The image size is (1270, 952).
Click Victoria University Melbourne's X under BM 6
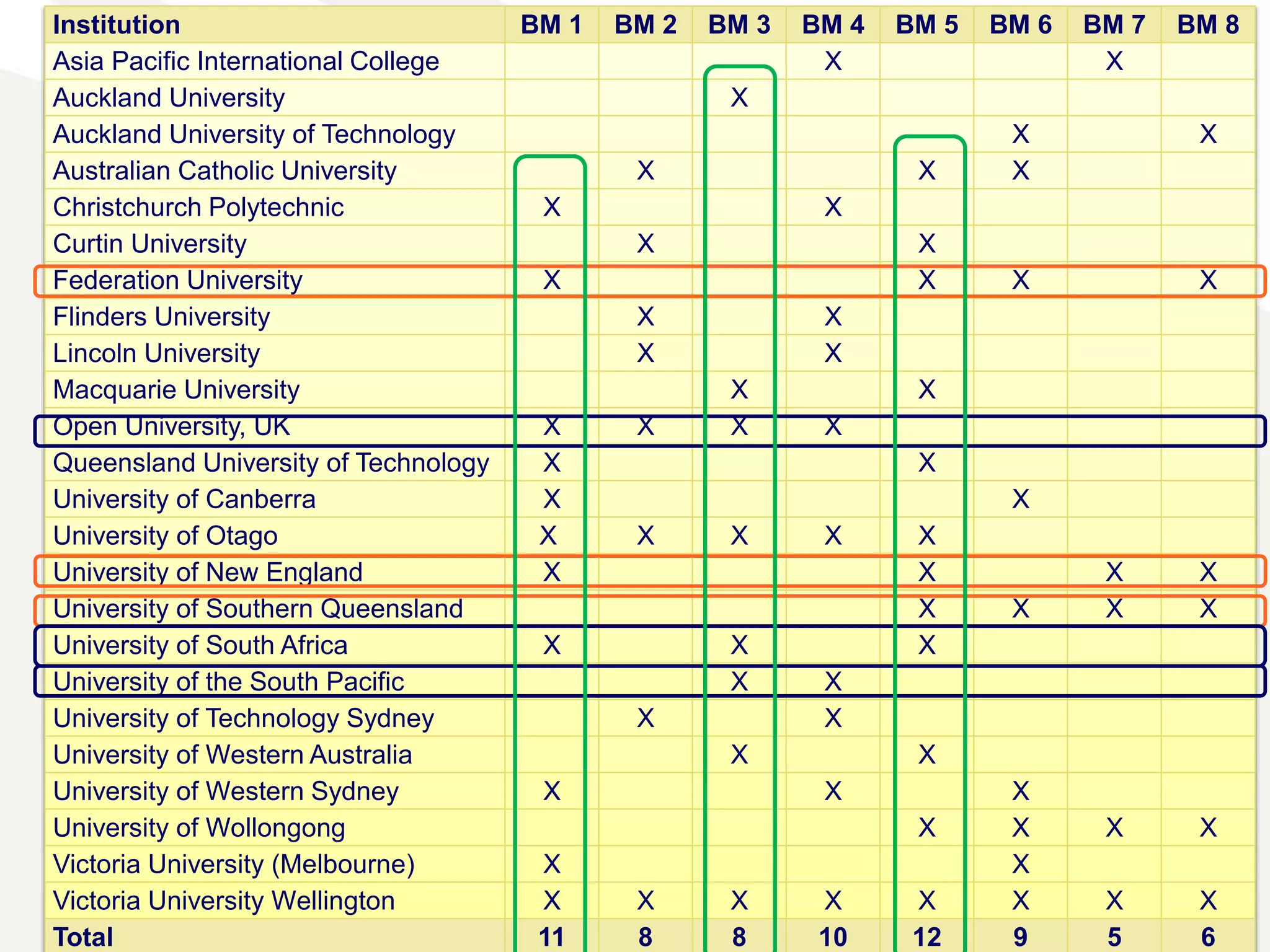(x=1021, y=864)
